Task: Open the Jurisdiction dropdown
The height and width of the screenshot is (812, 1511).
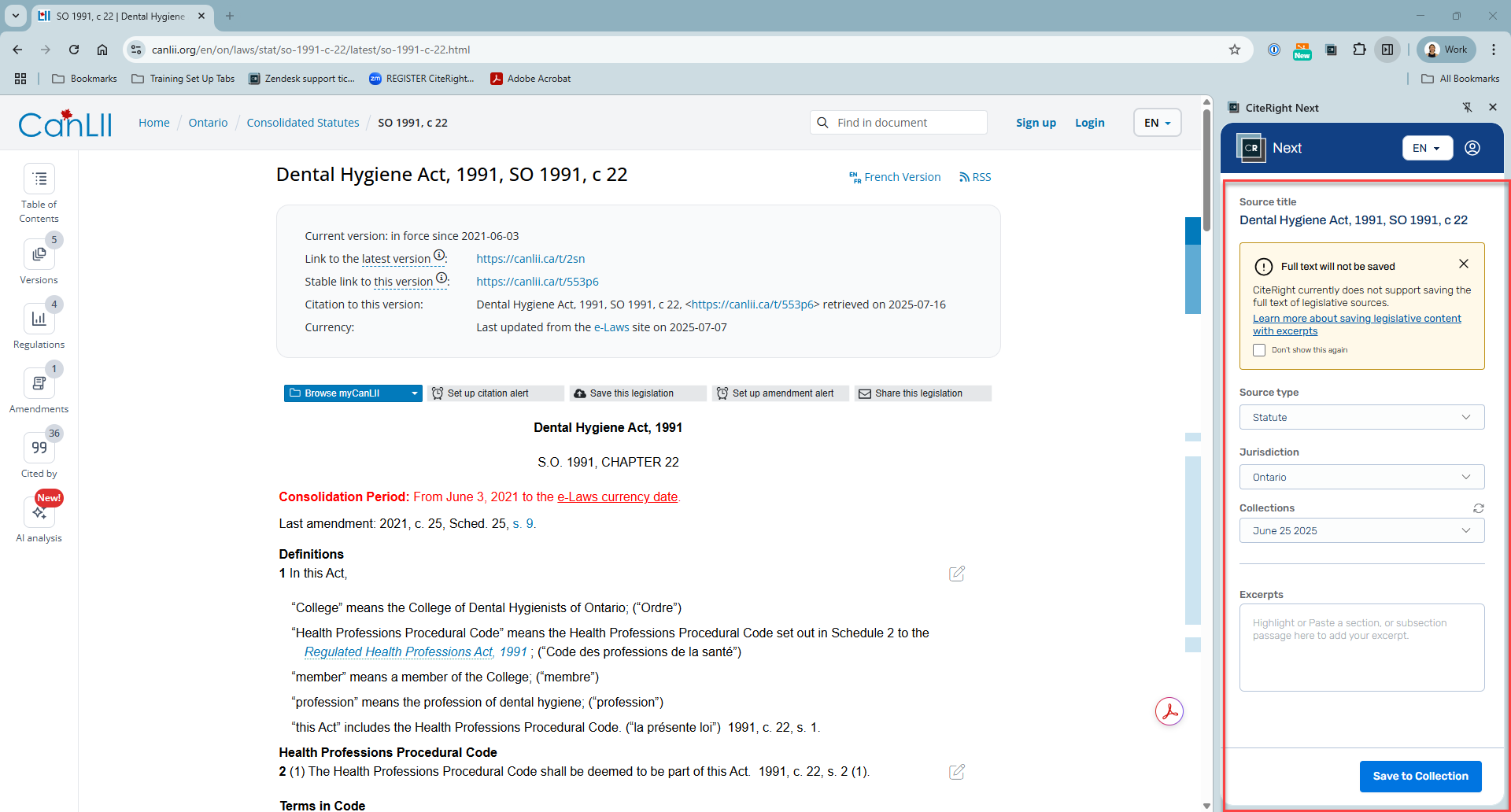Action: [1361, 477]
